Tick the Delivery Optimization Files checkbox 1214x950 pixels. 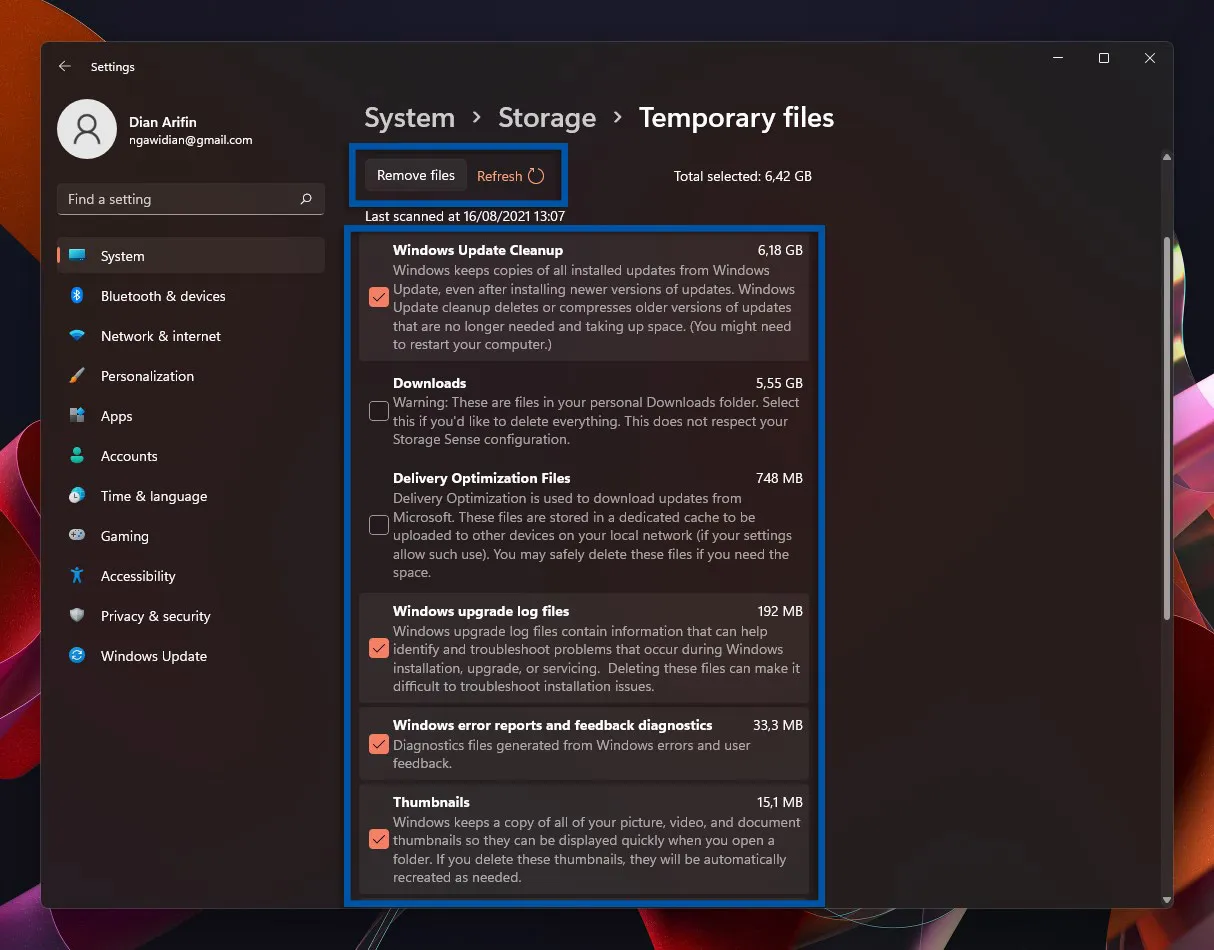(379, 525)
